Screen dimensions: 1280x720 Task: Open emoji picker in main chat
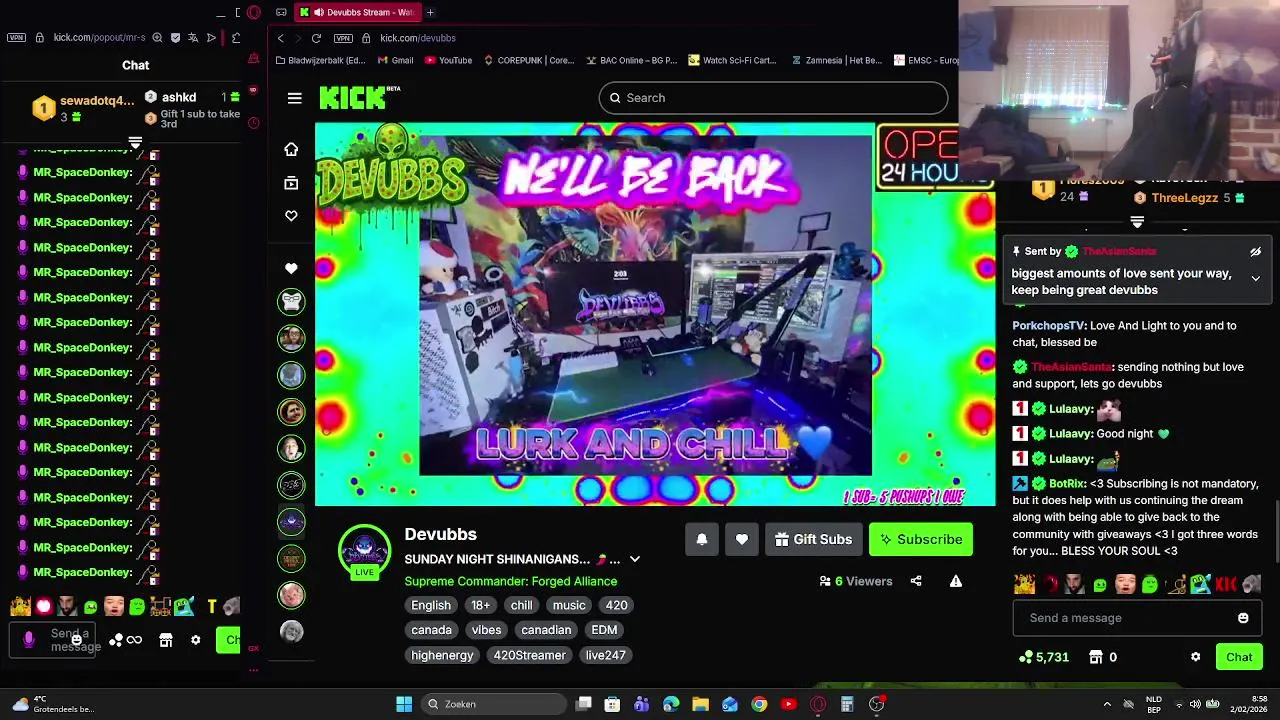coord(1243,618)
